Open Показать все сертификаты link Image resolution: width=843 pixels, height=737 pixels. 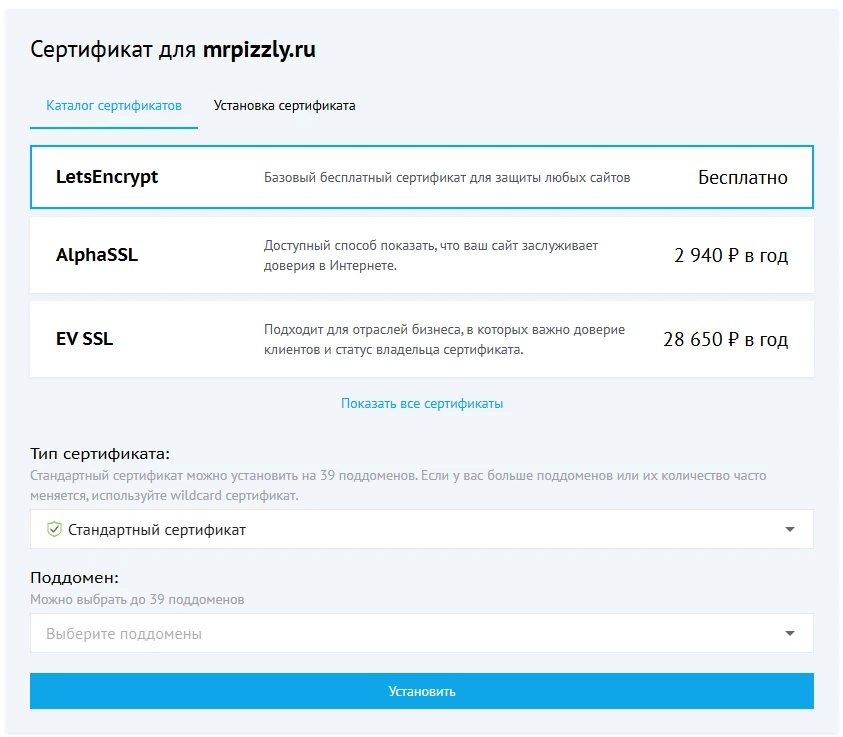(x=421, y=405)
